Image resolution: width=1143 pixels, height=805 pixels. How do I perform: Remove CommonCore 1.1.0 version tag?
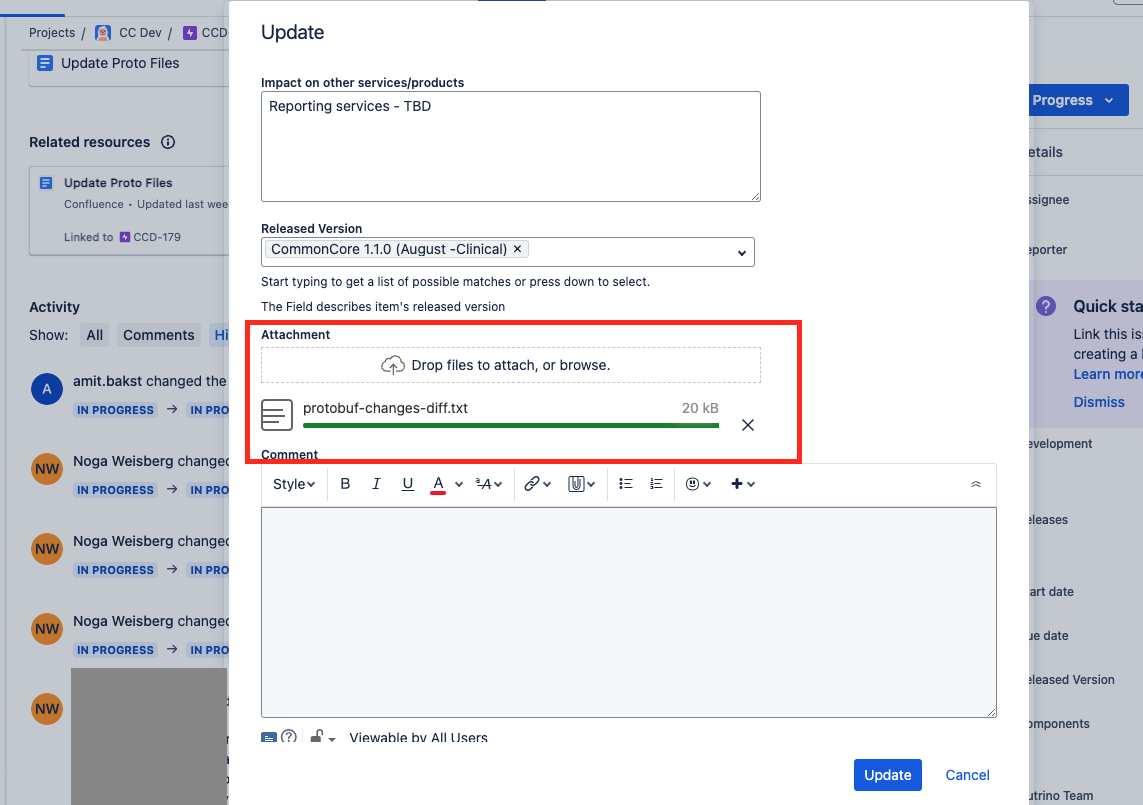pyautogui.click(x=518, y=249)
